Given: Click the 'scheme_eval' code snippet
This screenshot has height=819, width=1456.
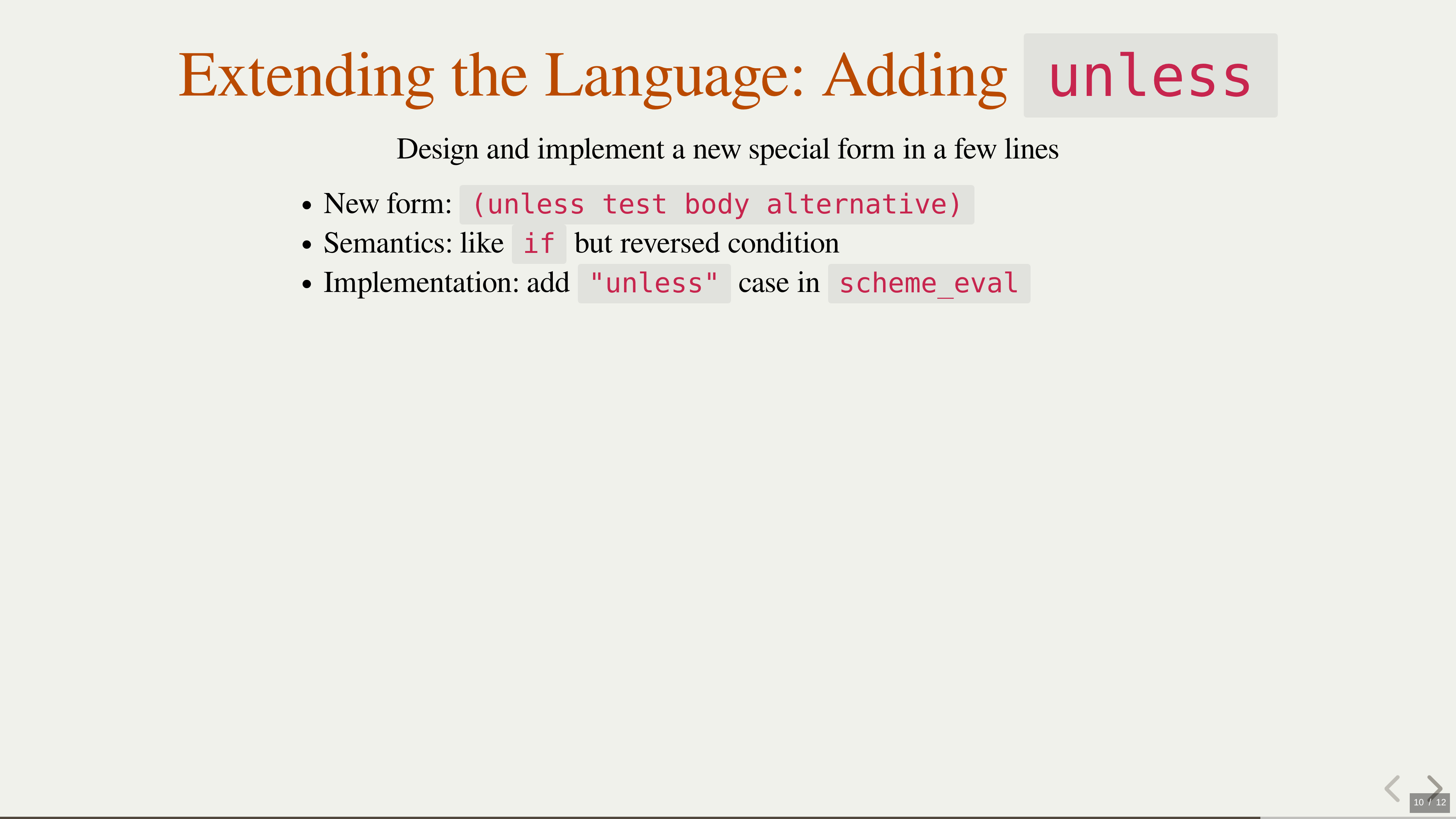Looking at the screenshot, I should pyautogui.click(x=929, y=284).
